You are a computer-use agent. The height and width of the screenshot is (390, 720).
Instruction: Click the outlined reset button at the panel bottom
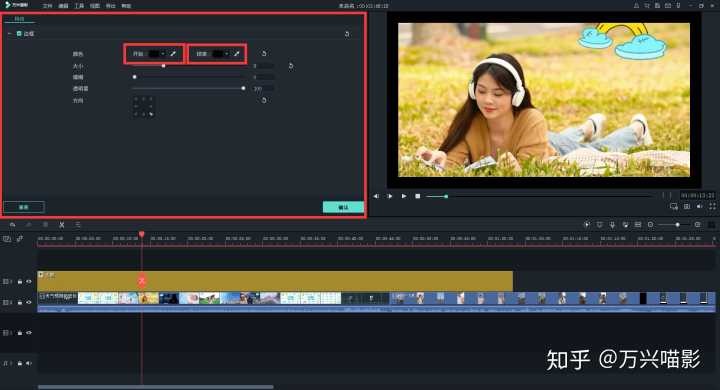pos(24,207)
